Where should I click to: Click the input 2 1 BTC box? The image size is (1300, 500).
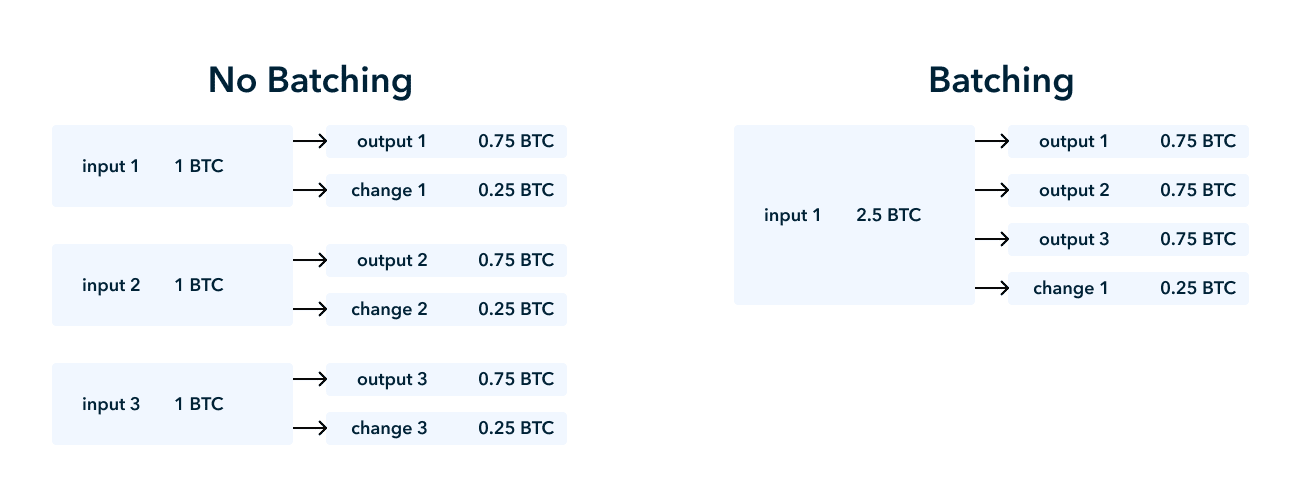coord(172,285)
